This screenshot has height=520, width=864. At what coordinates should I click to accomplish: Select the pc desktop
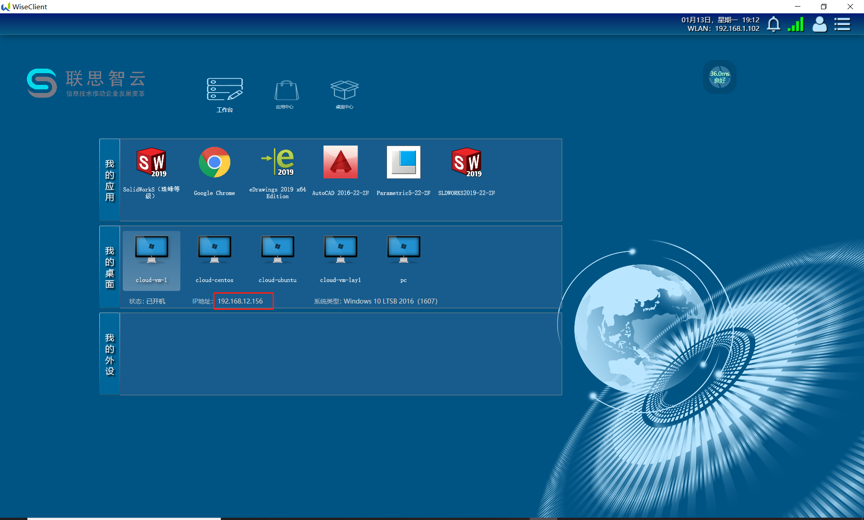[403, 250]
